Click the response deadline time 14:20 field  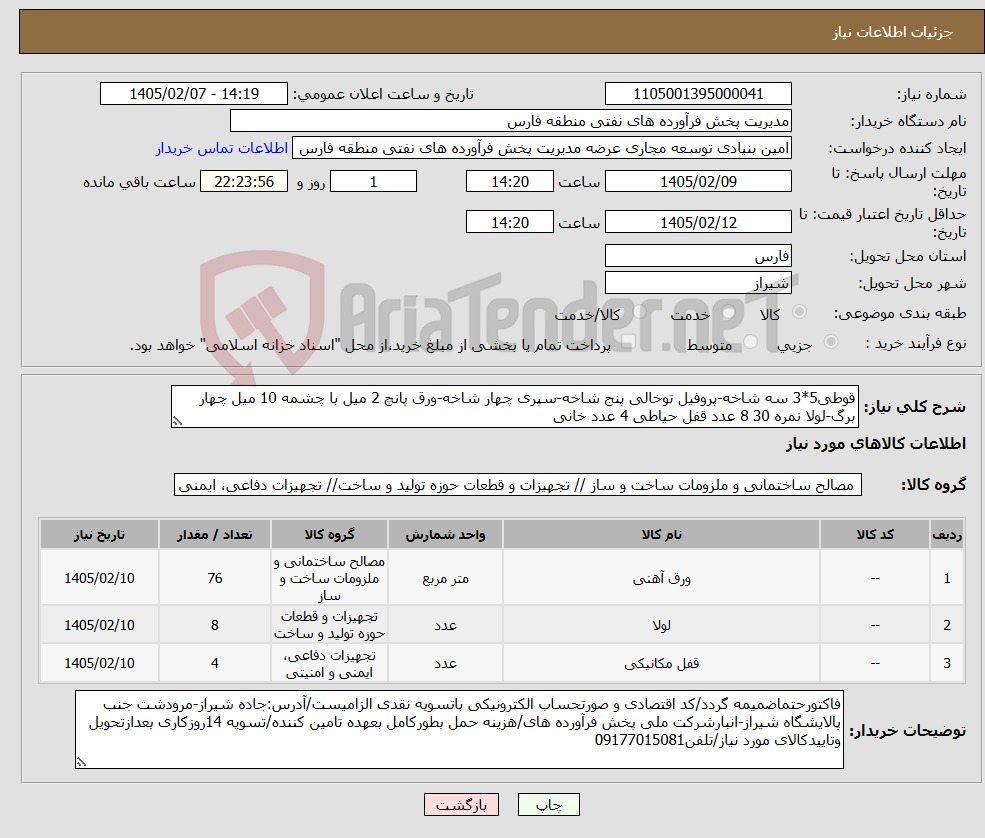click(509, 182)
